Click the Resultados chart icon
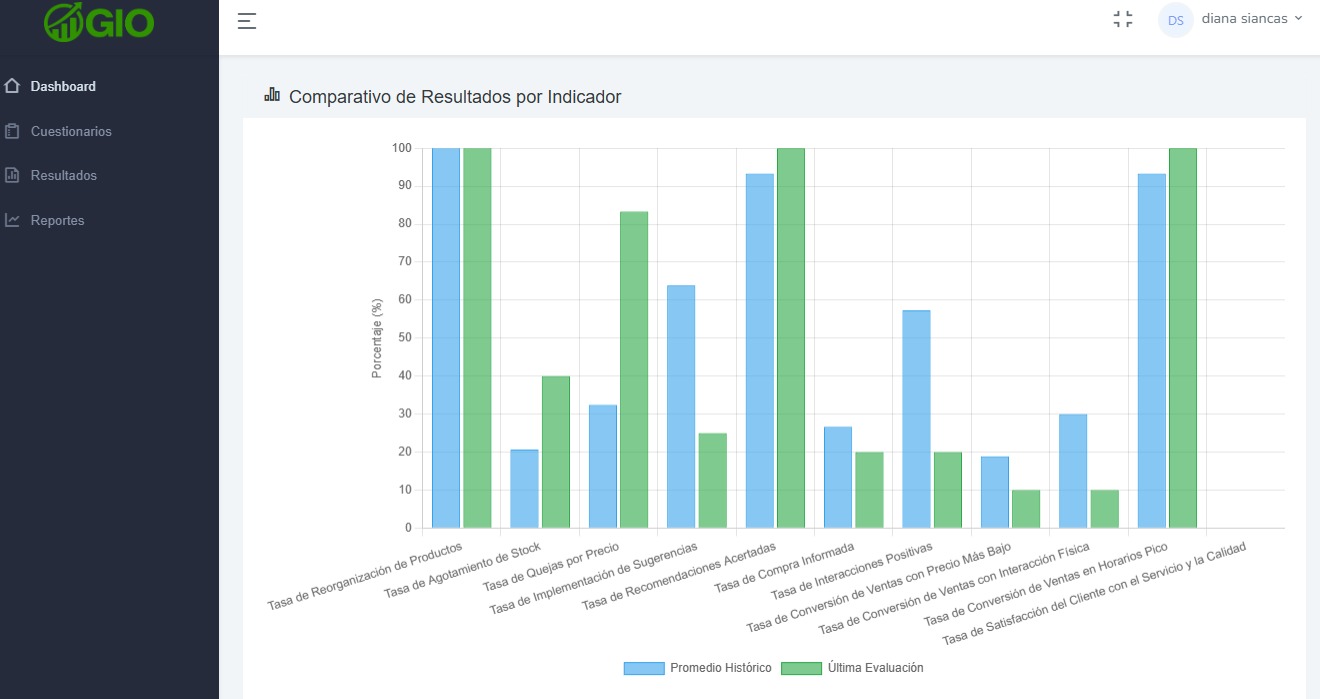This screenshot has height=699, width=1320. coord(12,175)
